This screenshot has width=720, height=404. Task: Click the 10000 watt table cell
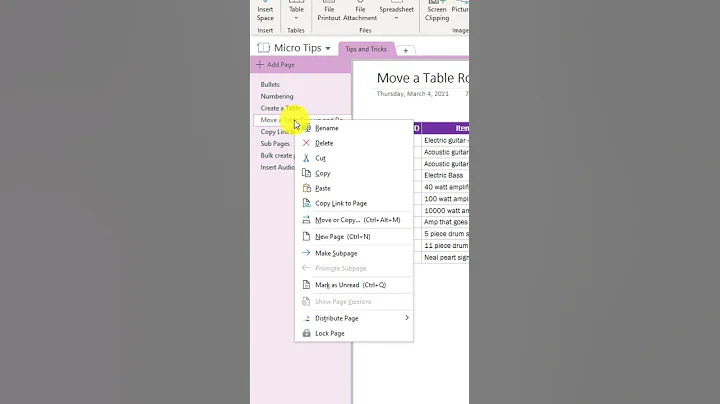pyautogui.click(x=445, y=210)
